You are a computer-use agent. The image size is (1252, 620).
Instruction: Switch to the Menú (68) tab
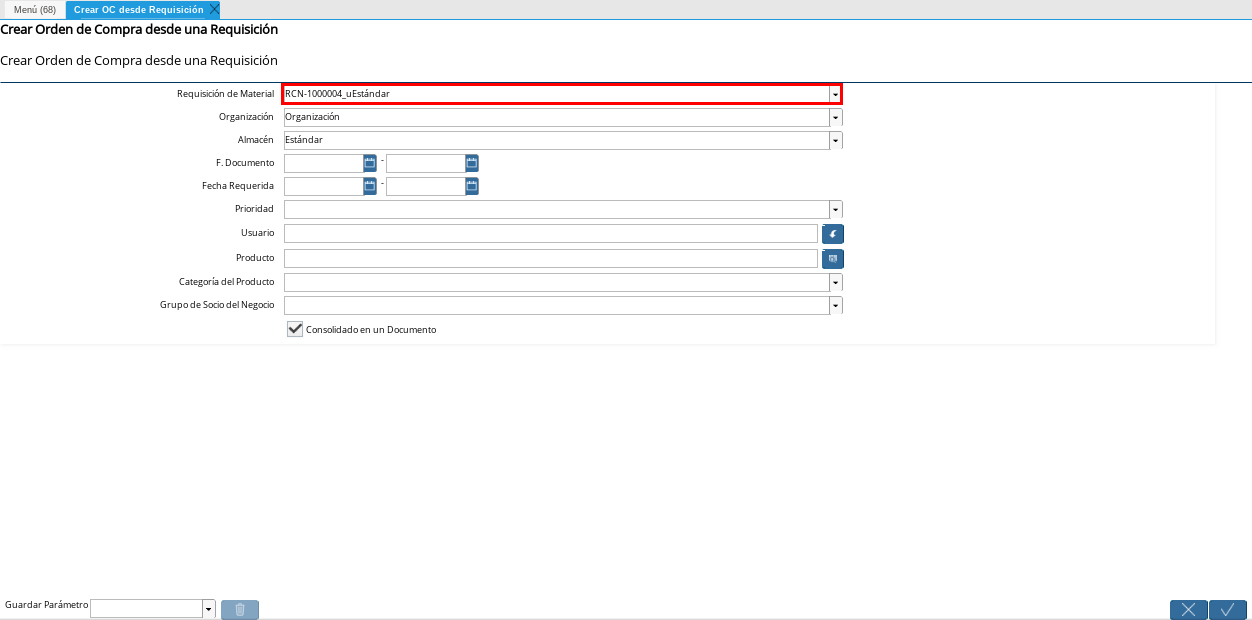[35, 9]
